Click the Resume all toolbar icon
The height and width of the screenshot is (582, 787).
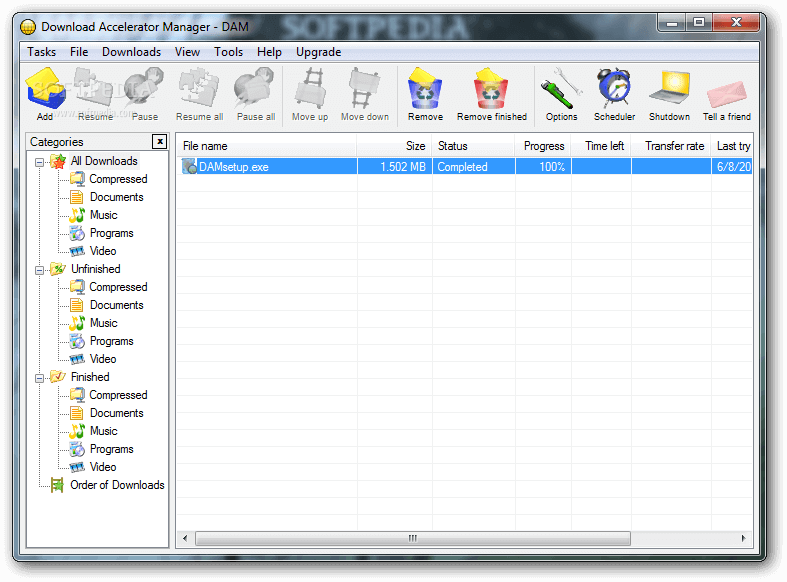click(x=199, y=89)
